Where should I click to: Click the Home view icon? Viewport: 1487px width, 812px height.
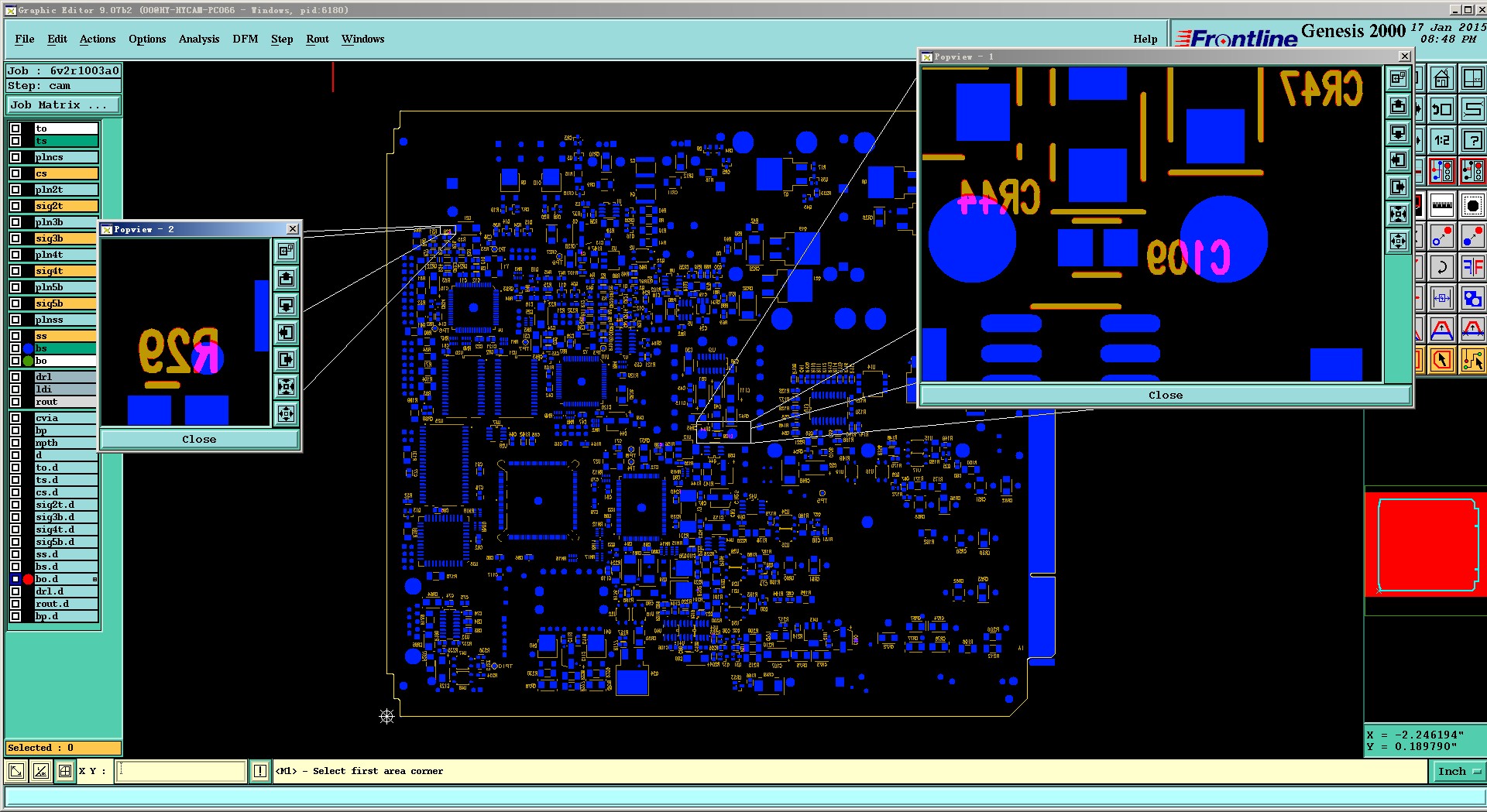click(1441, 79)
